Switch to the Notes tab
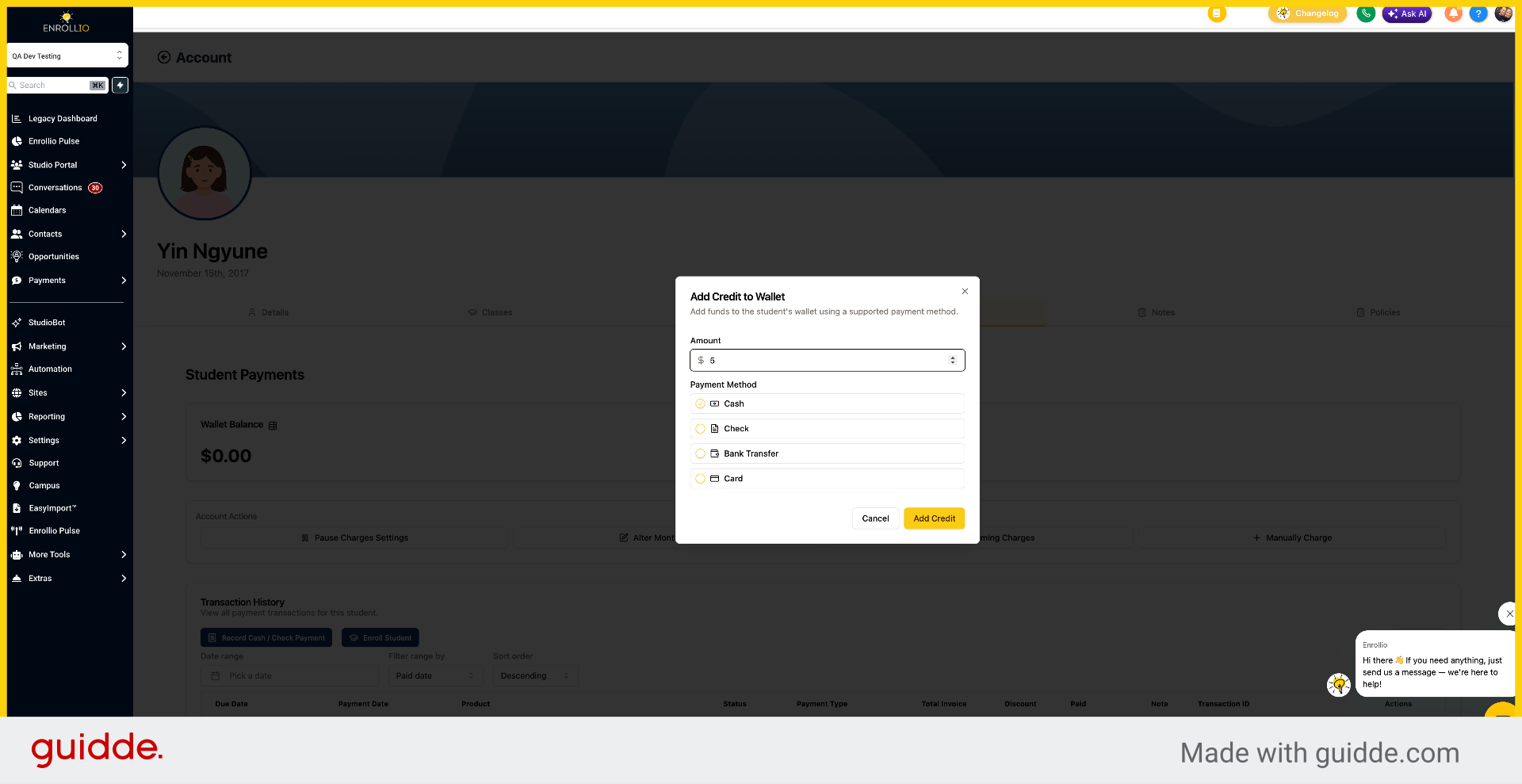 [1157, 312]
